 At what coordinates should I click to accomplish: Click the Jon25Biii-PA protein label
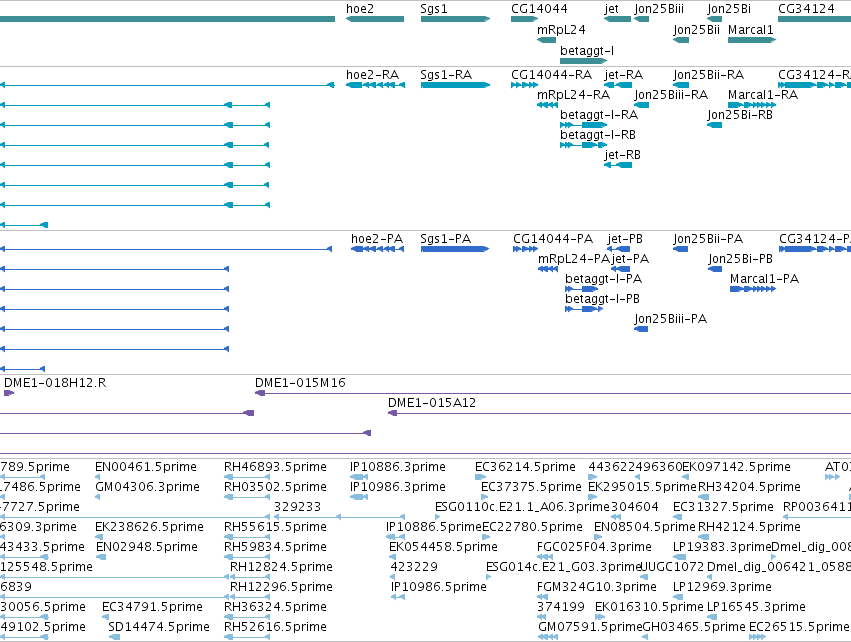click(671, 319)
